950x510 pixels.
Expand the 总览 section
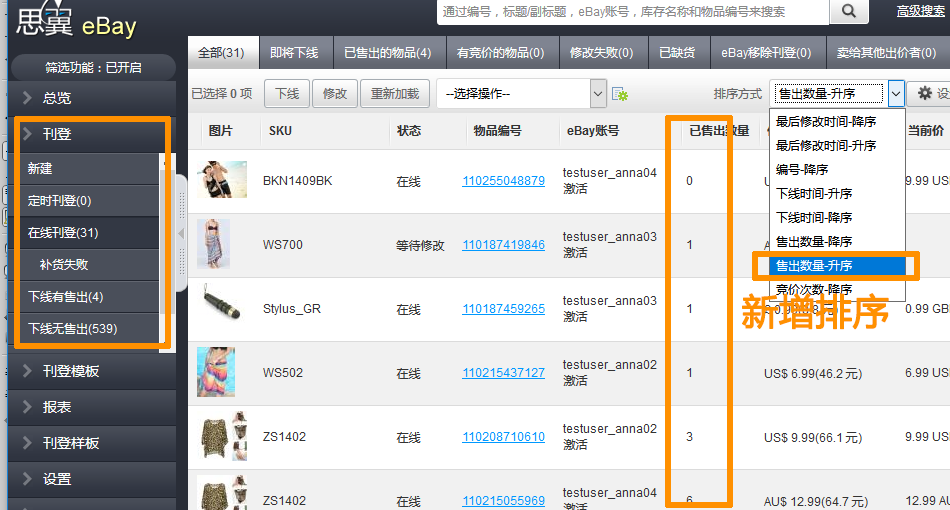point(93,98)
